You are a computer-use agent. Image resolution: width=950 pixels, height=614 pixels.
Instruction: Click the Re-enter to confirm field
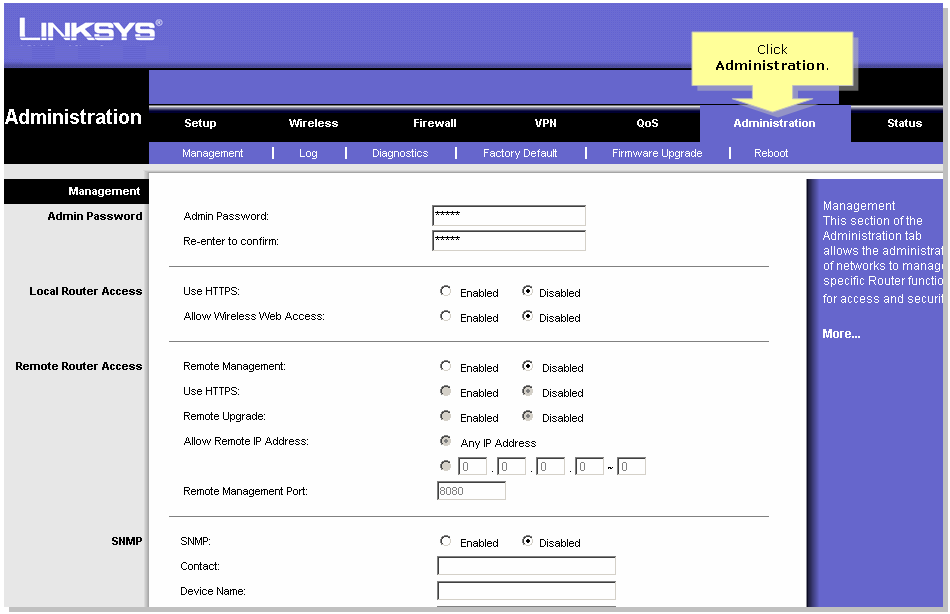[x=509, y=241]
